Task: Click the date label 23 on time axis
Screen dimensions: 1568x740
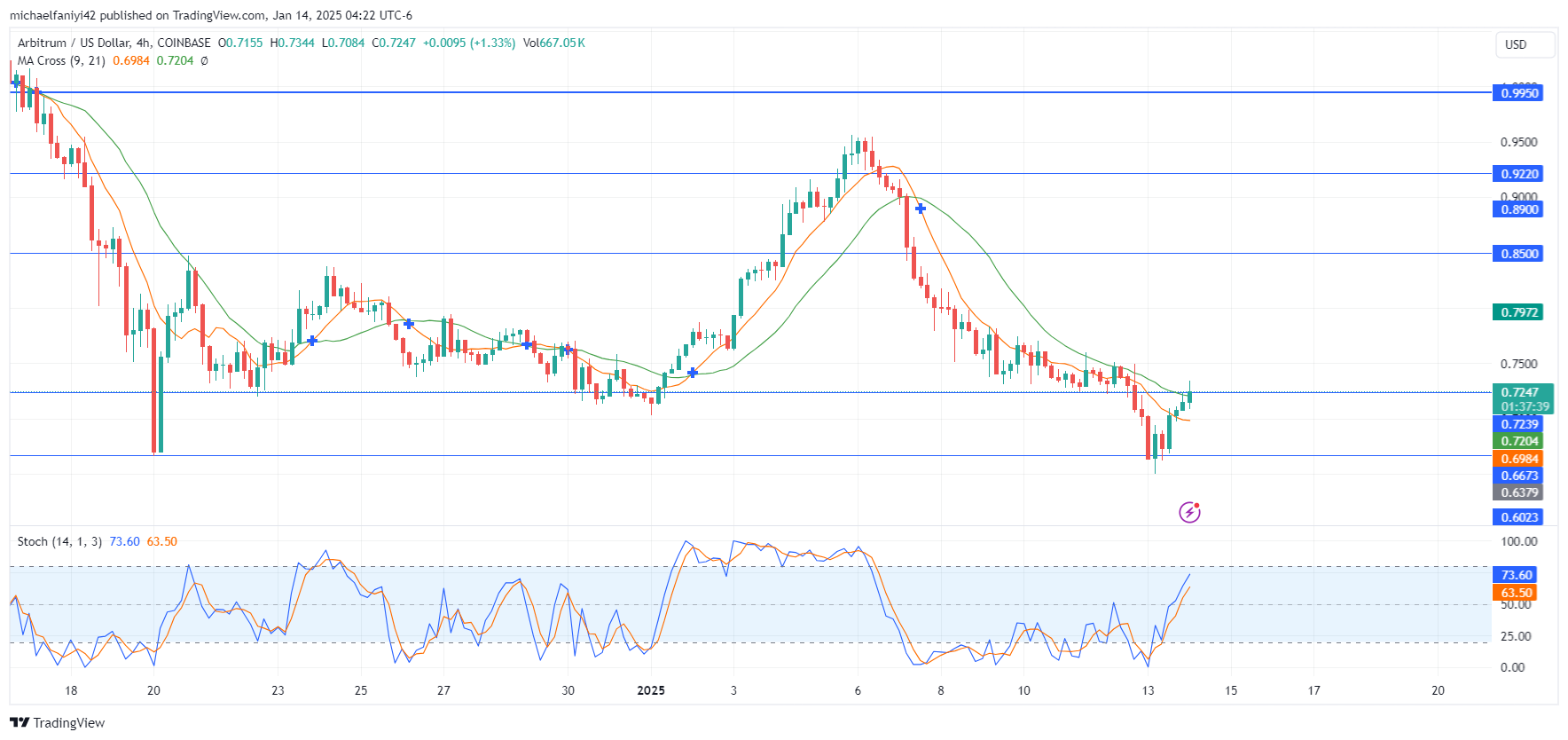Action: click(278, 690)
